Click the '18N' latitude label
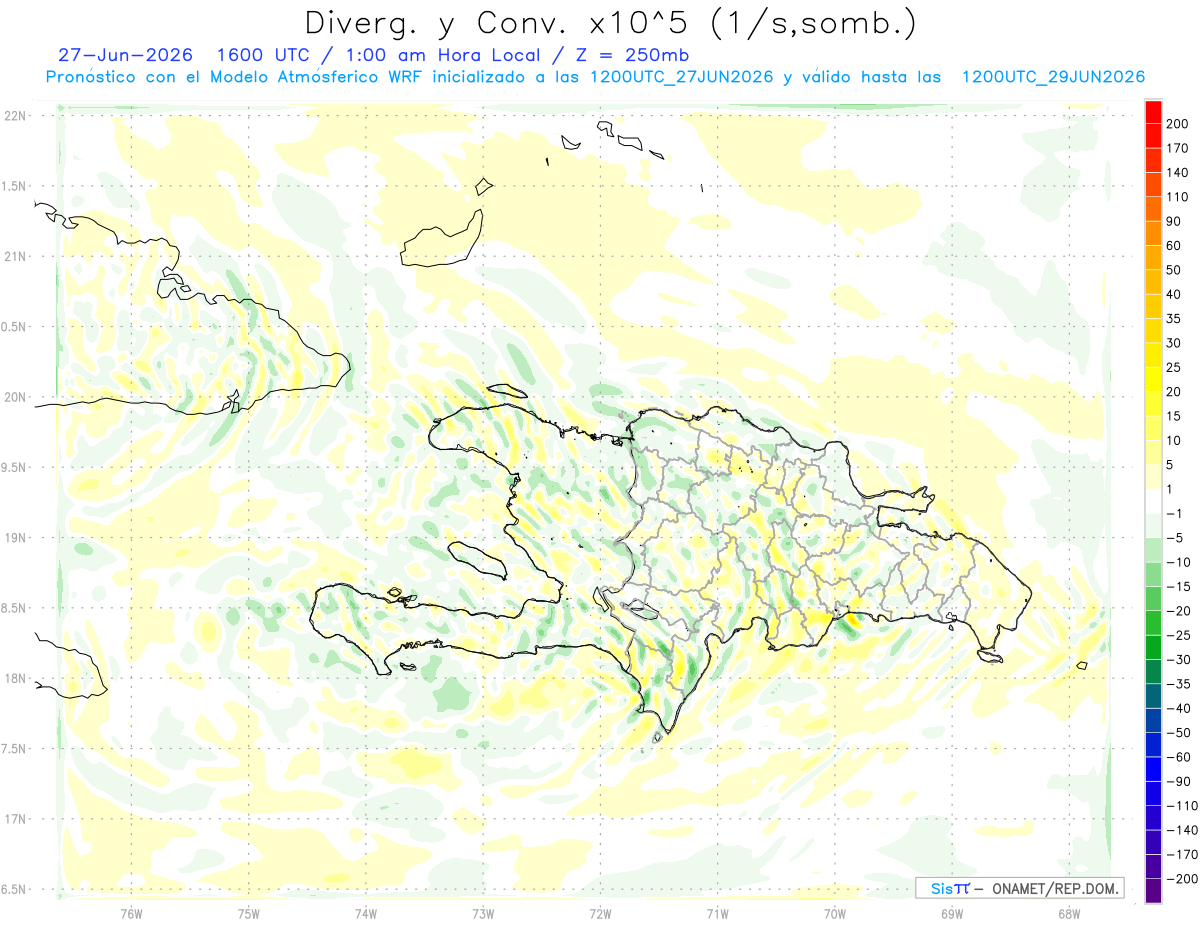1200x927 pixels. coord(15,679)
